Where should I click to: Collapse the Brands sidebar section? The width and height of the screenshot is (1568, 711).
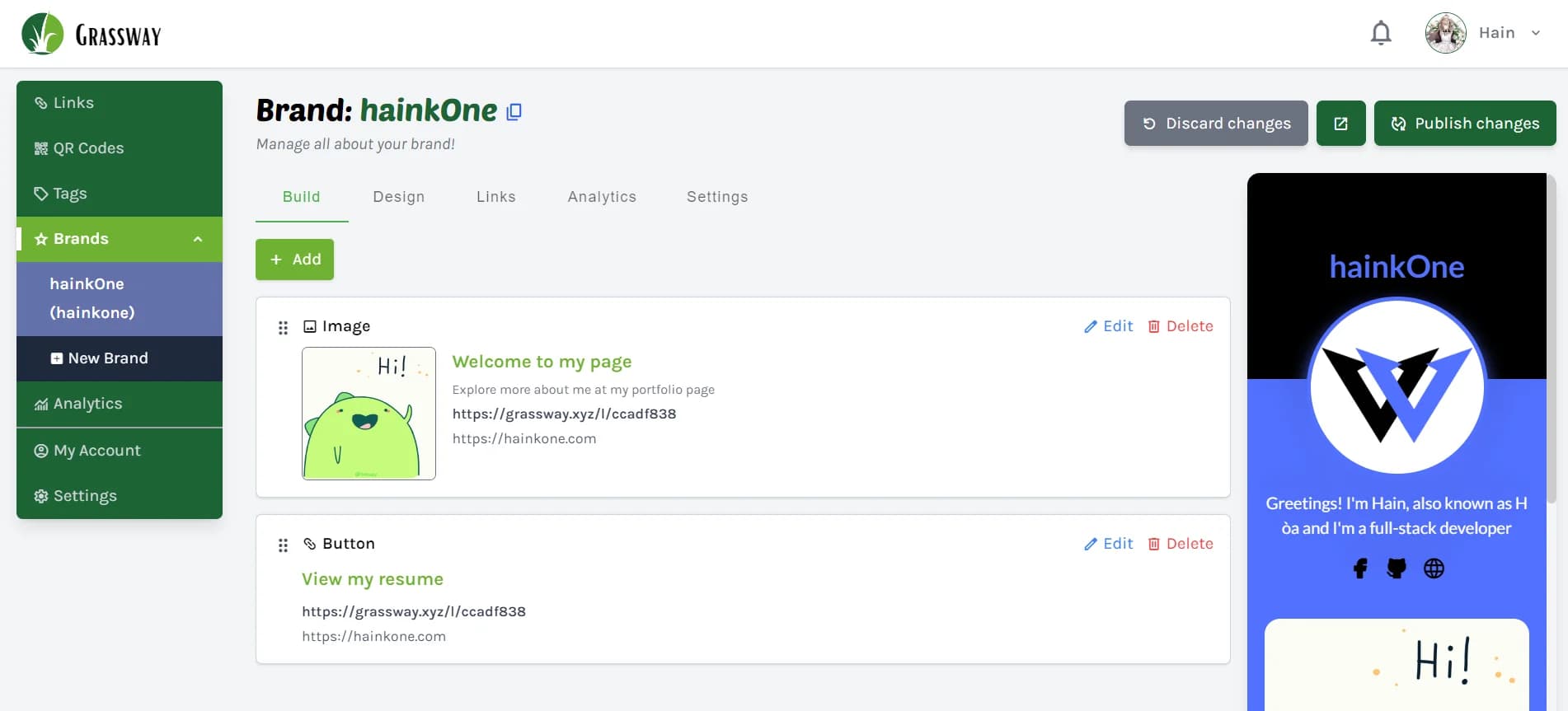click(198, 239)
